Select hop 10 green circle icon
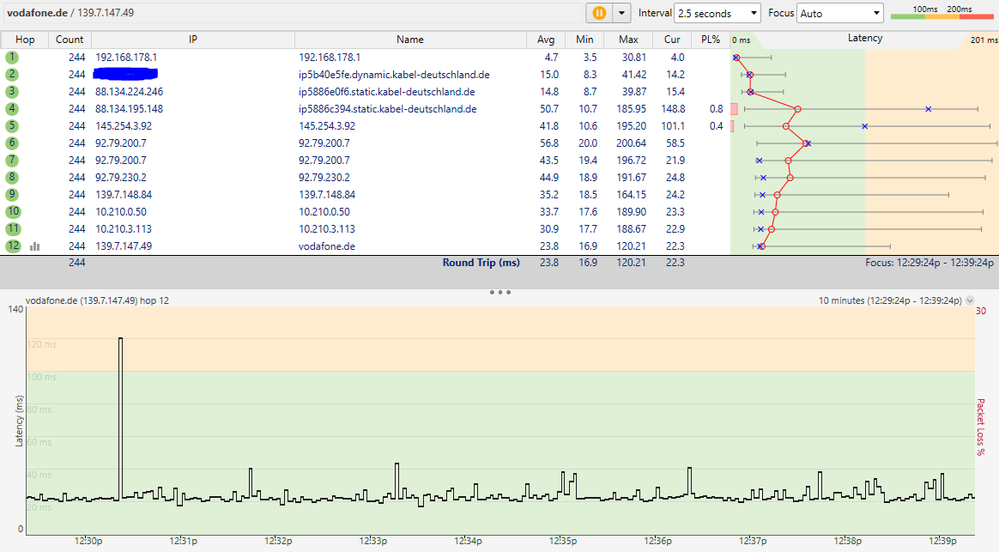 coord(13,212)
